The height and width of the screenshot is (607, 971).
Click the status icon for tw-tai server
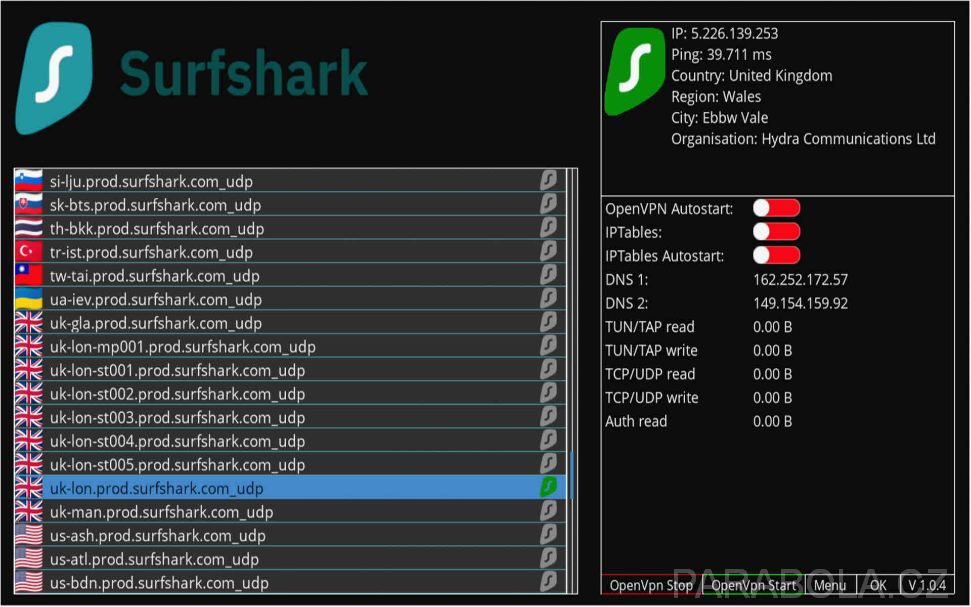pyautogui.click(x=548, y=274)
